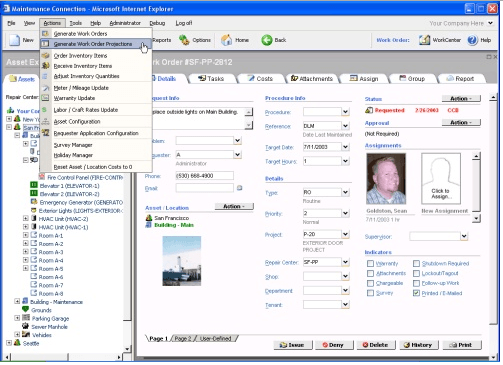Enable the Follow-up Work checkbox
Screen dimensions: 503x365
(416, 283)
